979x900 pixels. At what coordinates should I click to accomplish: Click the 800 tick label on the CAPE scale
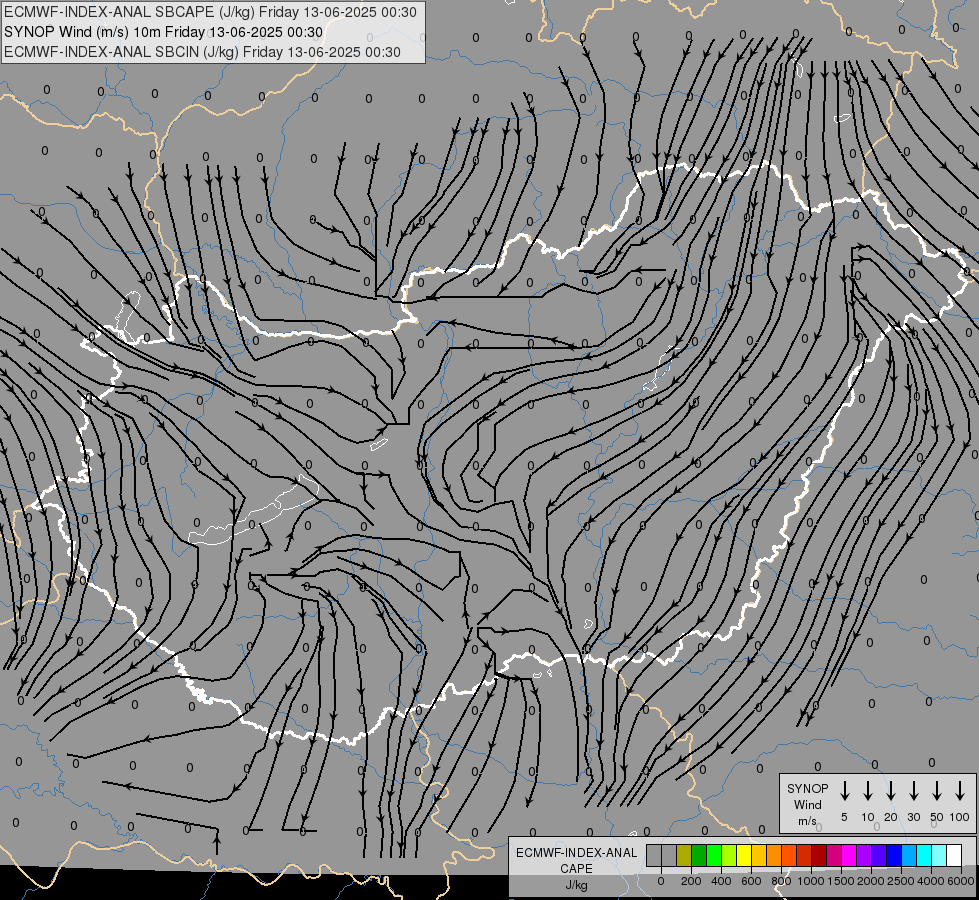[781, 881]
